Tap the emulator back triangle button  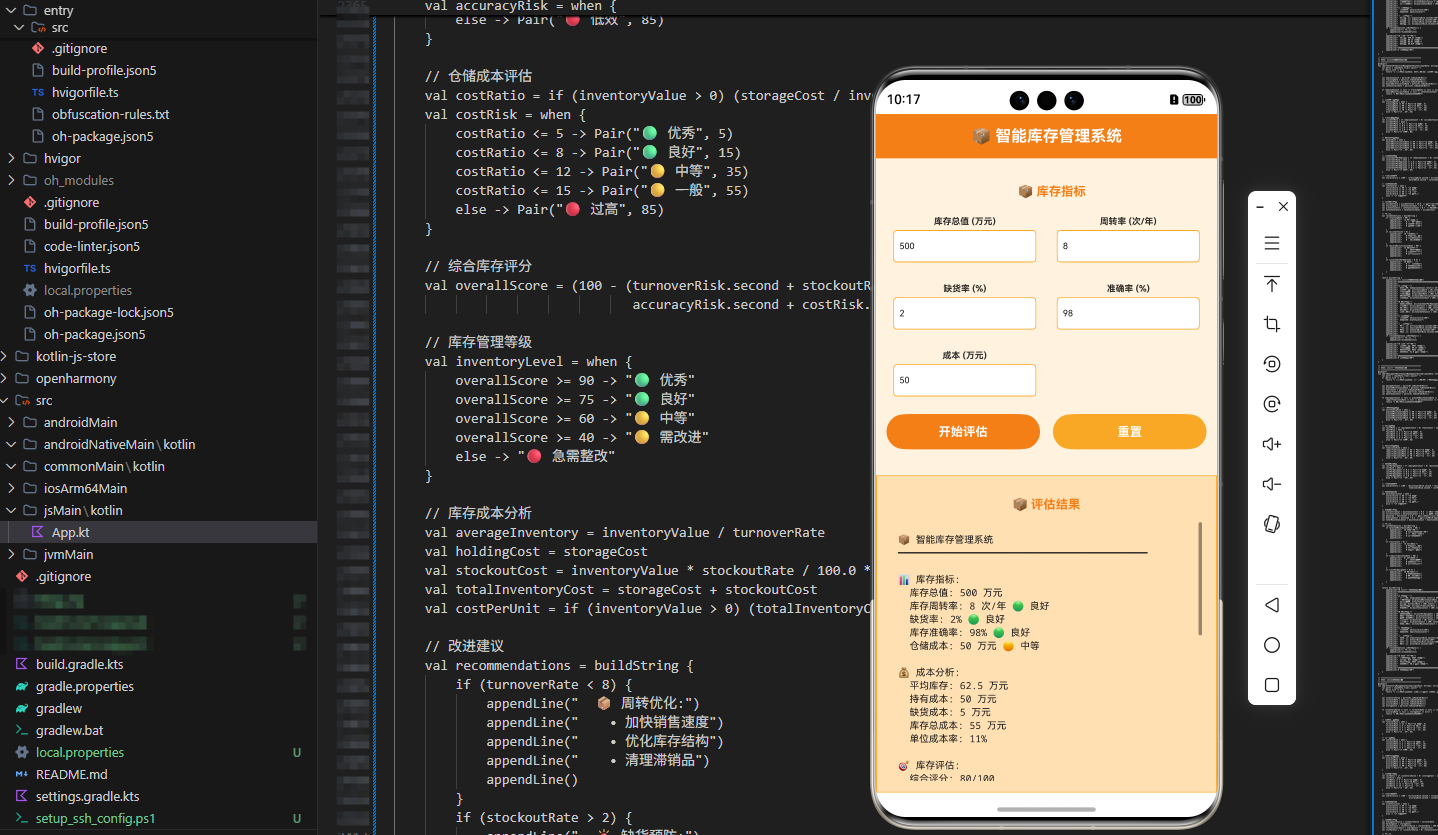click(1272, 605)
